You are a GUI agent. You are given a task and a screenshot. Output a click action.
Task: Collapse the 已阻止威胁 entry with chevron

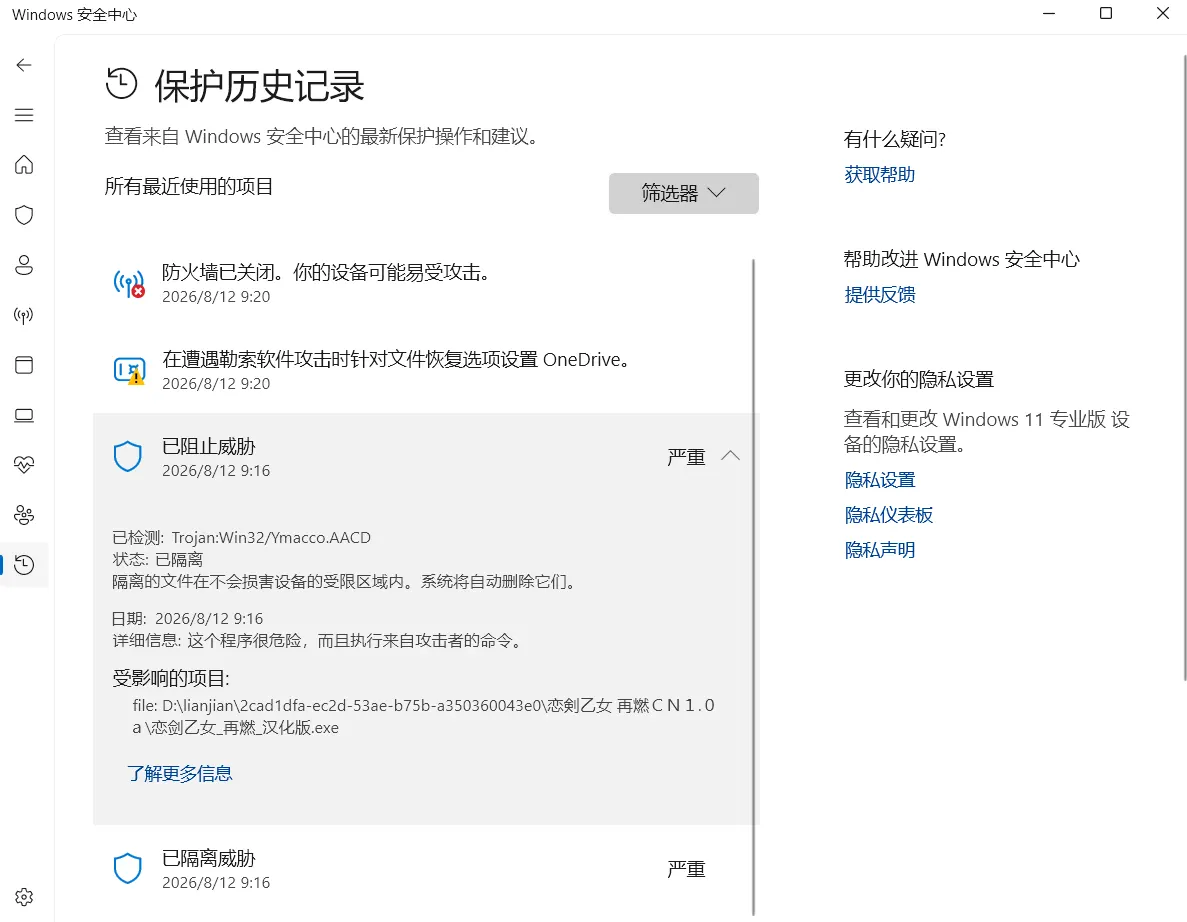731,456
